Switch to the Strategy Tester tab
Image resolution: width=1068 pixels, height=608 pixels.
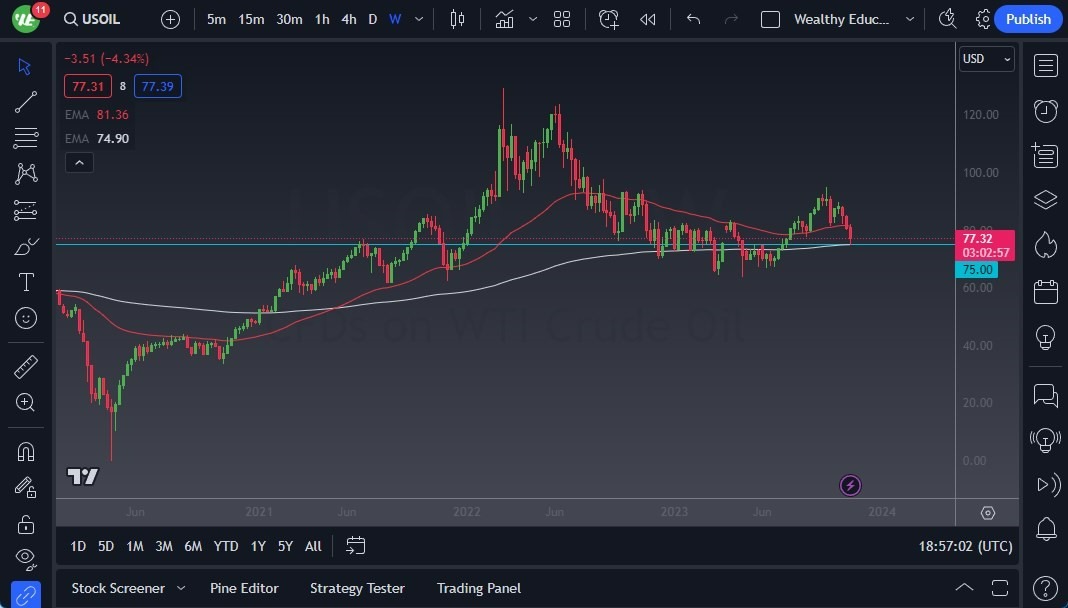[x=357, y=588]
